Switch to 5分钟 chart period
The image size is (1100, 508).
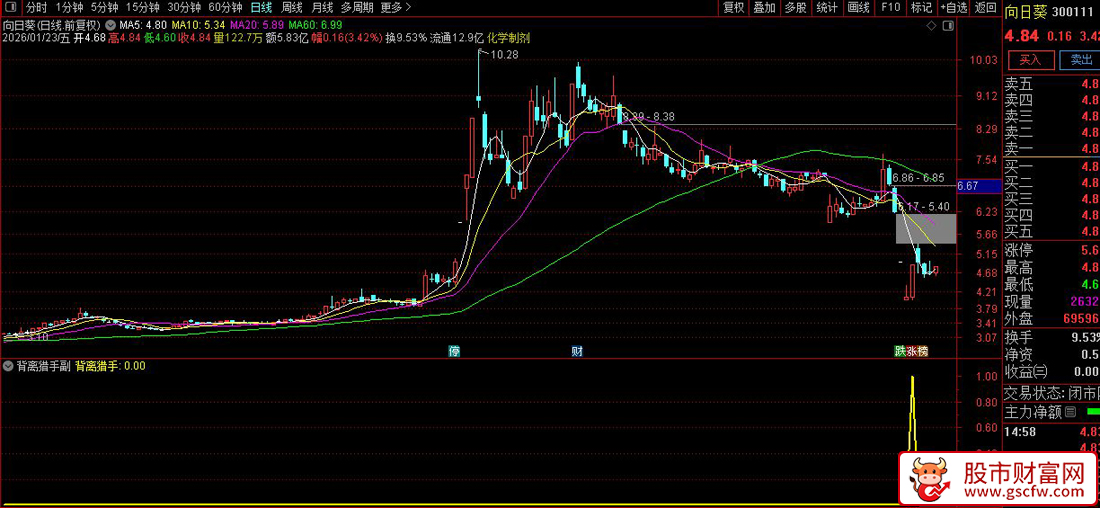tap(105, 8)
